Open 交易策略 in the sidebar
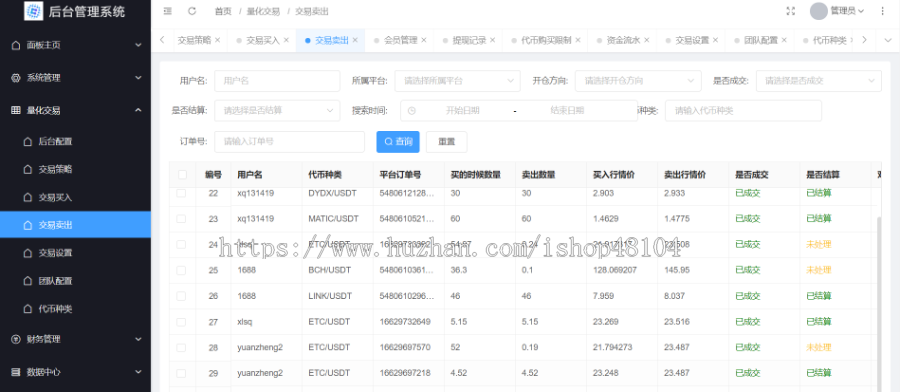Viewport: 900px width, 392px height. (75, 169)
